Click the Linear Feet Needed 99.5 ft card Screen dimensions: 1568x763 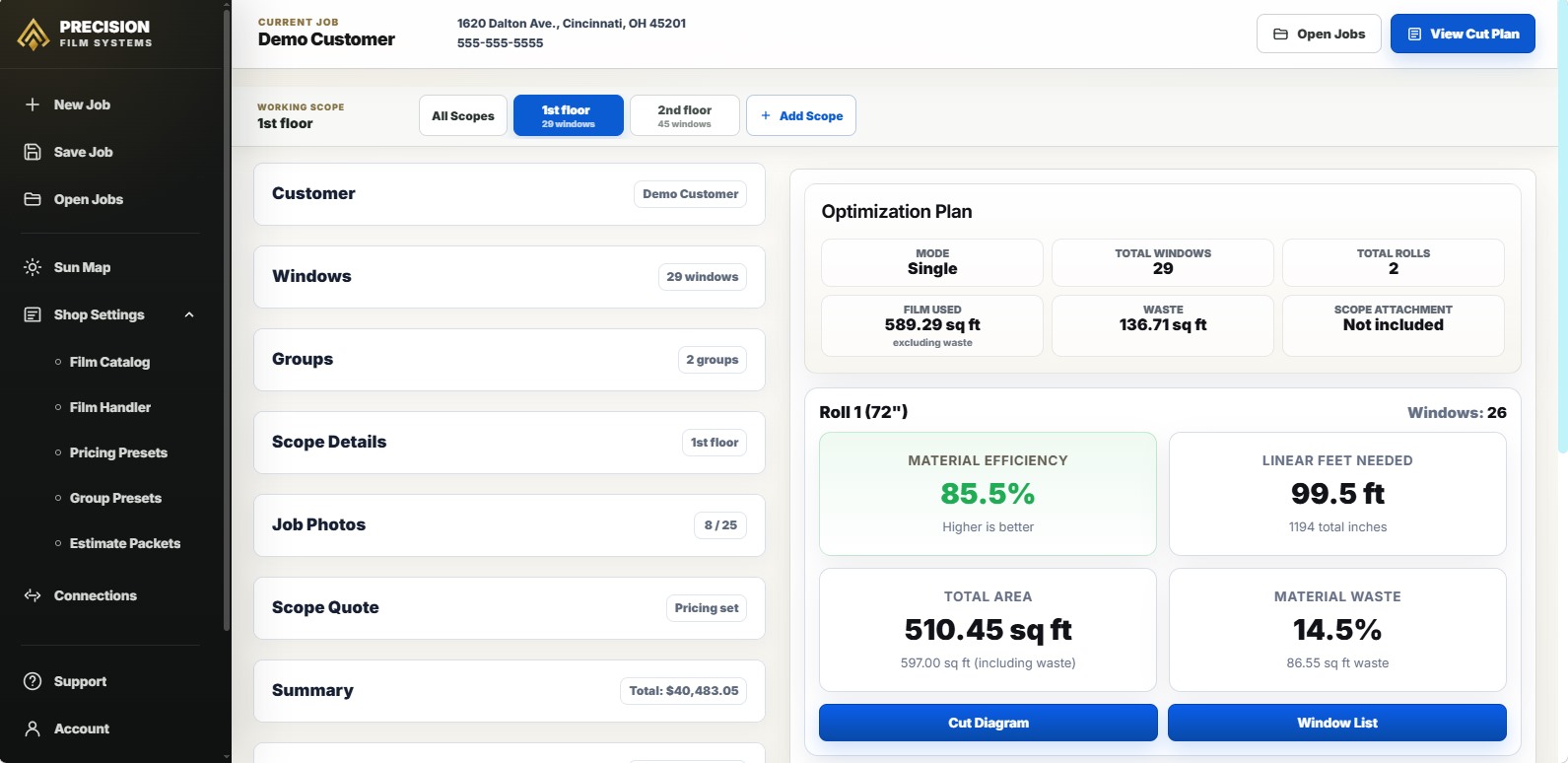pyautogui.click(x=1337, y=494)
